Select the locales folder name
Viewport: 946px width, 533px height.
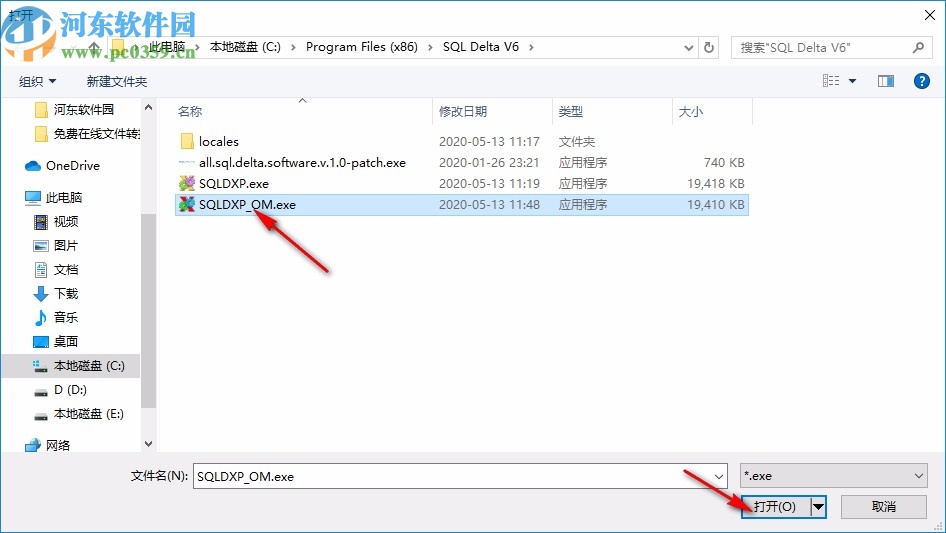(x=219, y=141)
